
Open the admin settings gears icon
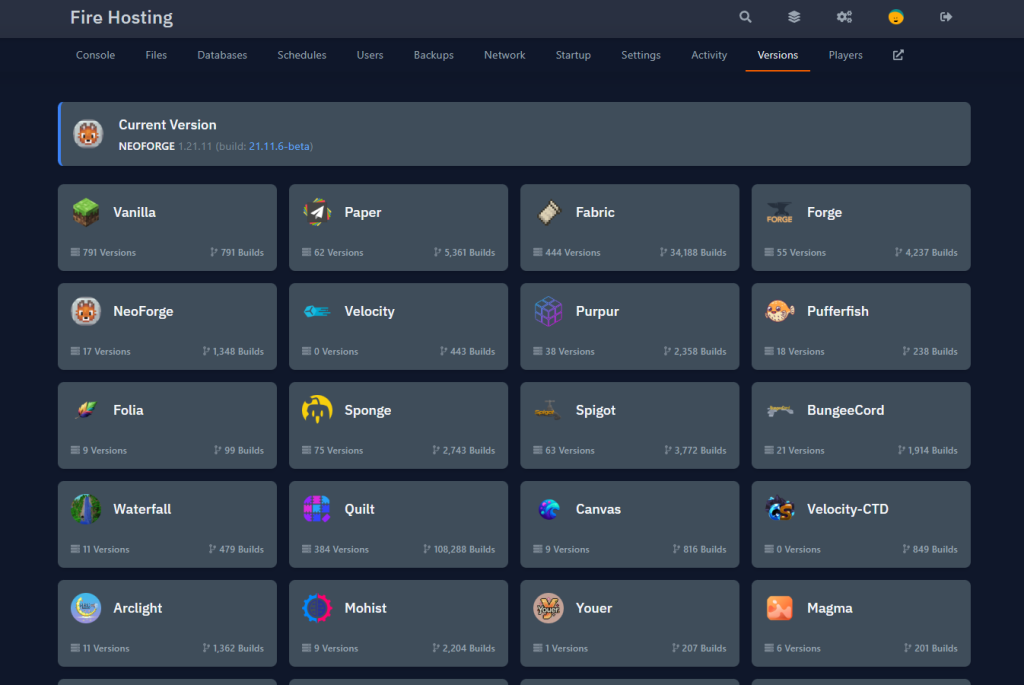[x=844, y=17]
